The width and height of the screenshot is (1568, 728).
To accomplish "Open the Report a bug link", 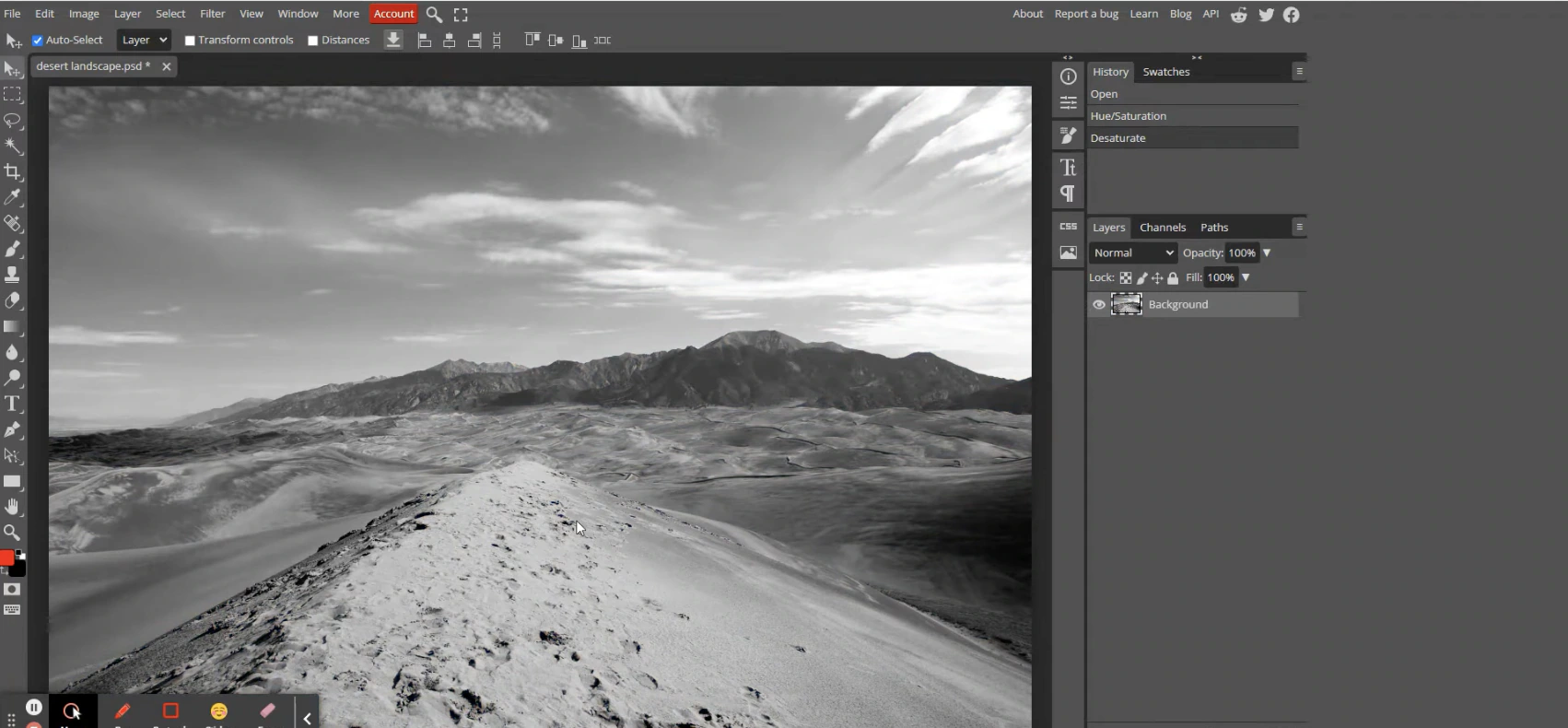I will click(x=1086, y=14).
